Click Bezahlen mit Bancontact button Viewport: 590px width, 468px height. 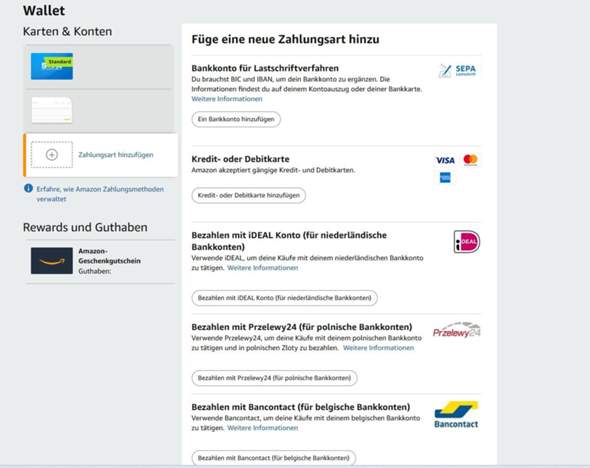[x=274, y=458]
